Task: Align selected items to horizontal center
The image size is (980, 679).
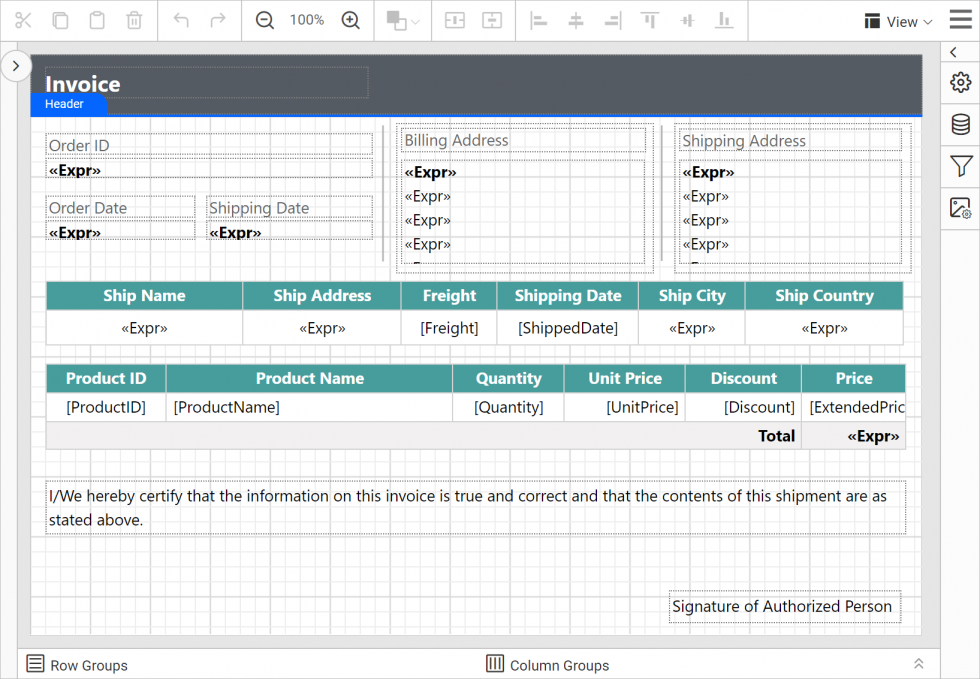Action: (x=576, y=21)
